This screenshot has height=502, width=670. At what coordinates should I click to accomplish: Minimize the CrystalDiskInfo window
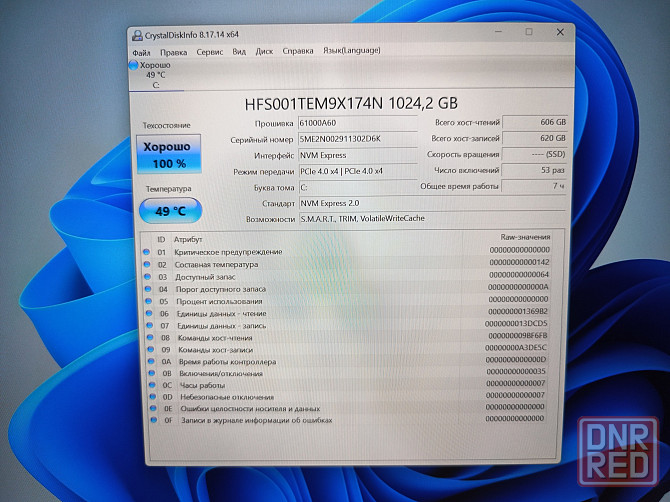(x=498, y=32)
